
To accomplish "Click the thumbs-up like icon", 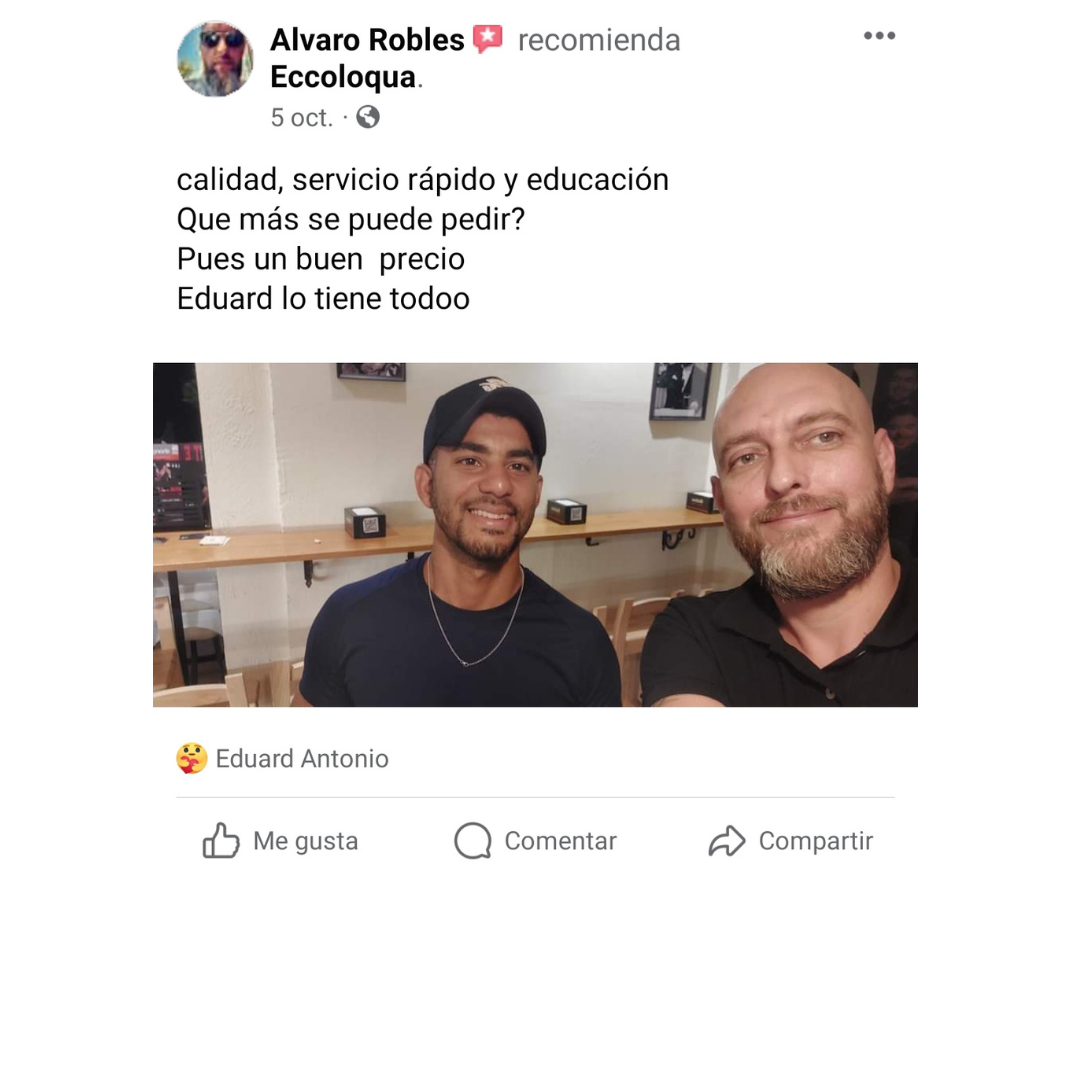I will click(221, 841).
